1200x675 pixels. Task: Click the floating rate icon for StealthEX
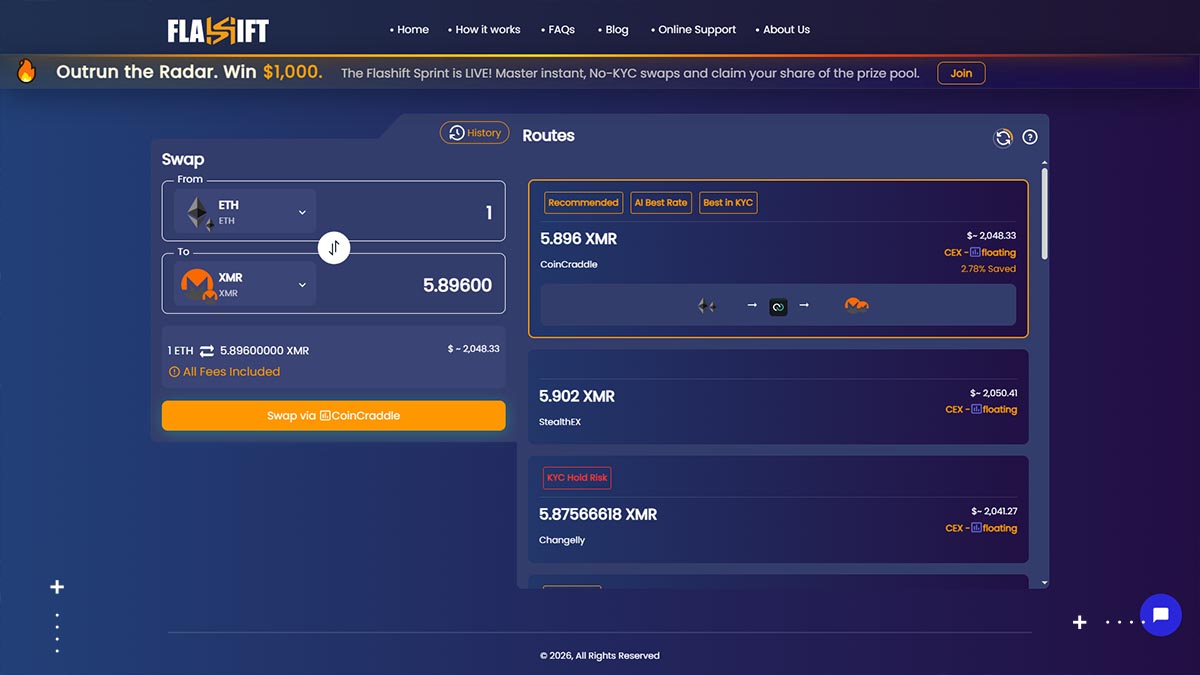975,409
